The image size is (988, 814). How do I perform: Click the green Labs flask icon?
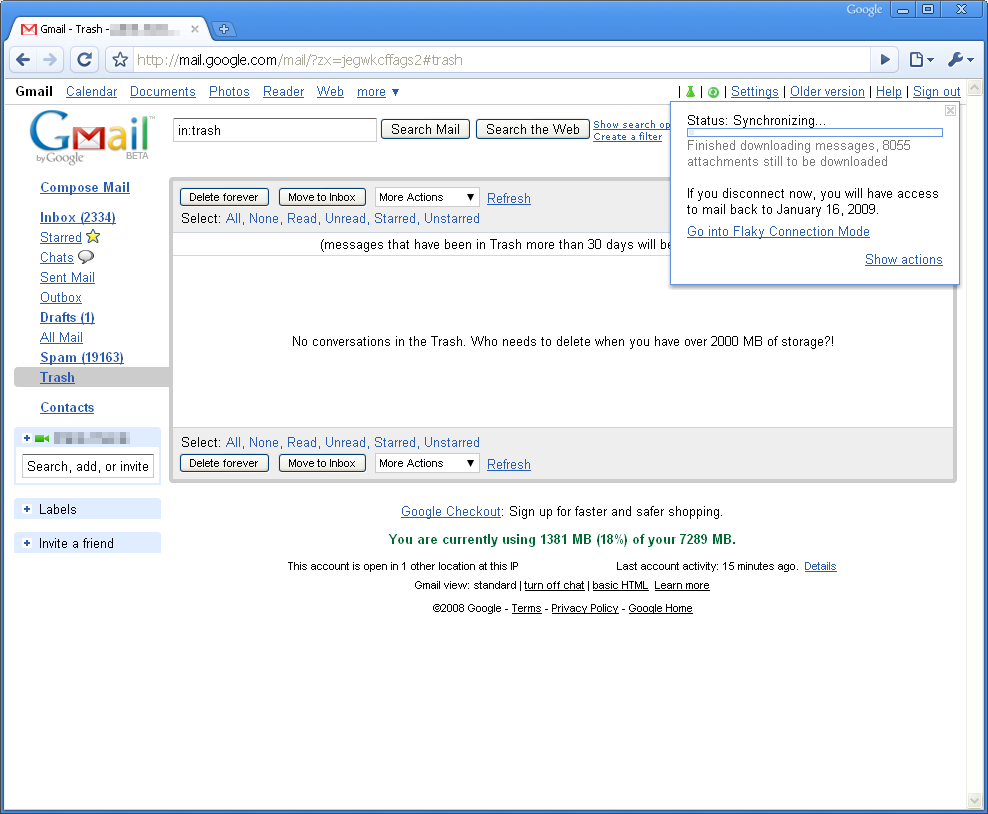tap(691, 92)
